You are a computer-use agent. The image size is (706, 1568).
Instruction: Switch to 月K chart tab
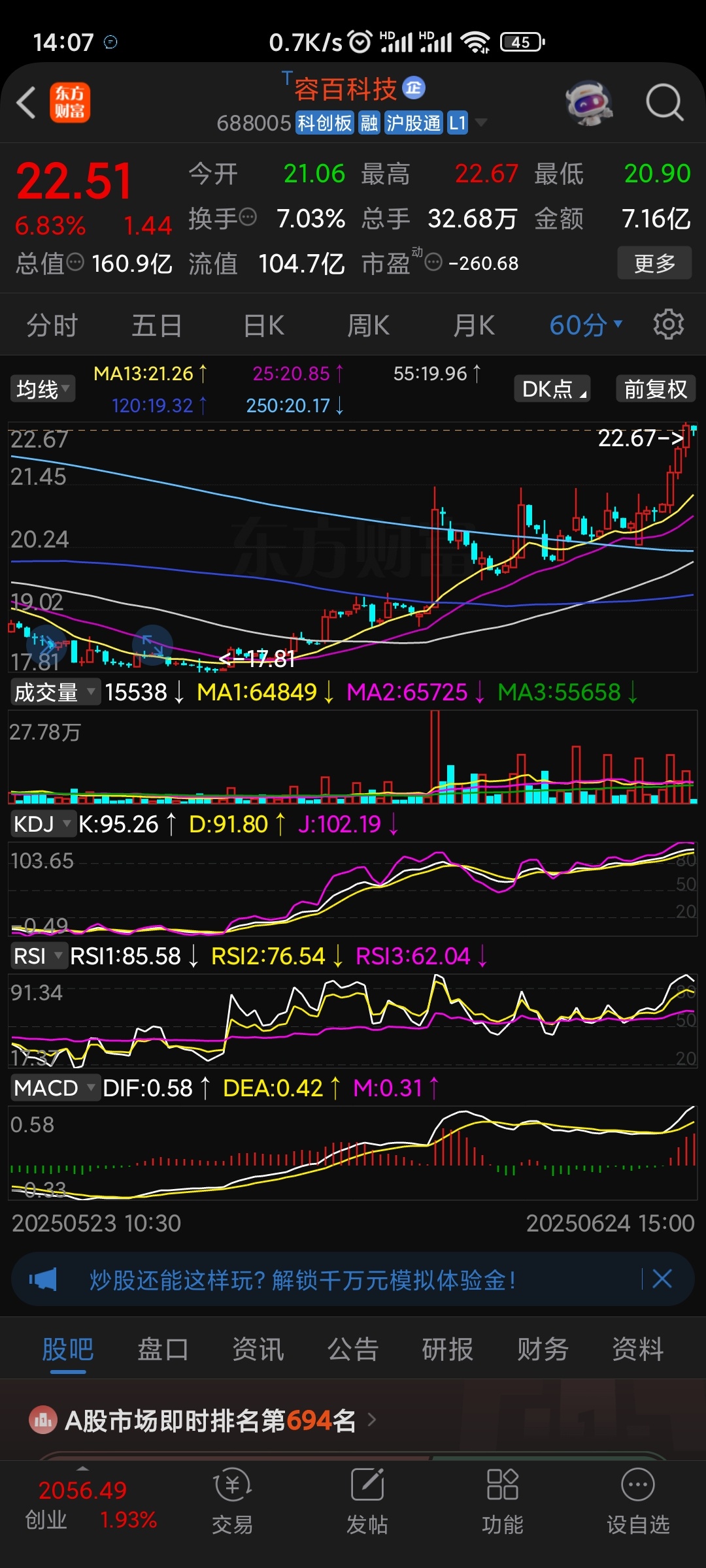click(474, 325)
